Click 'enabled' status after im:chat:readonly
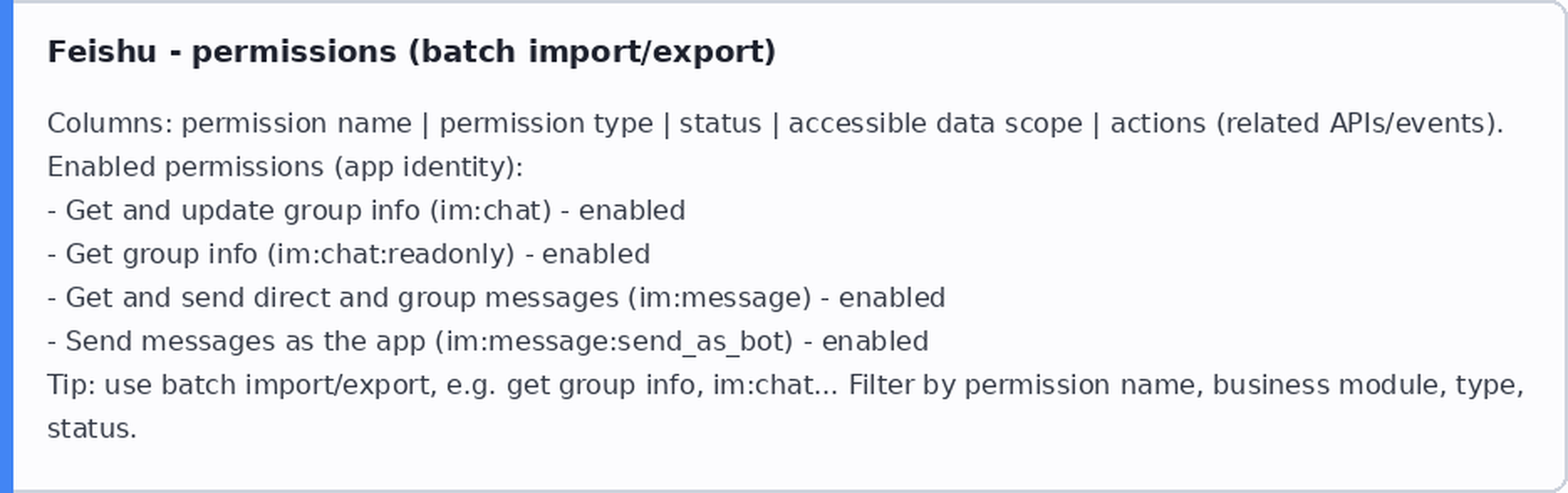The image size is (1568, 493). [x=596, y=254]
